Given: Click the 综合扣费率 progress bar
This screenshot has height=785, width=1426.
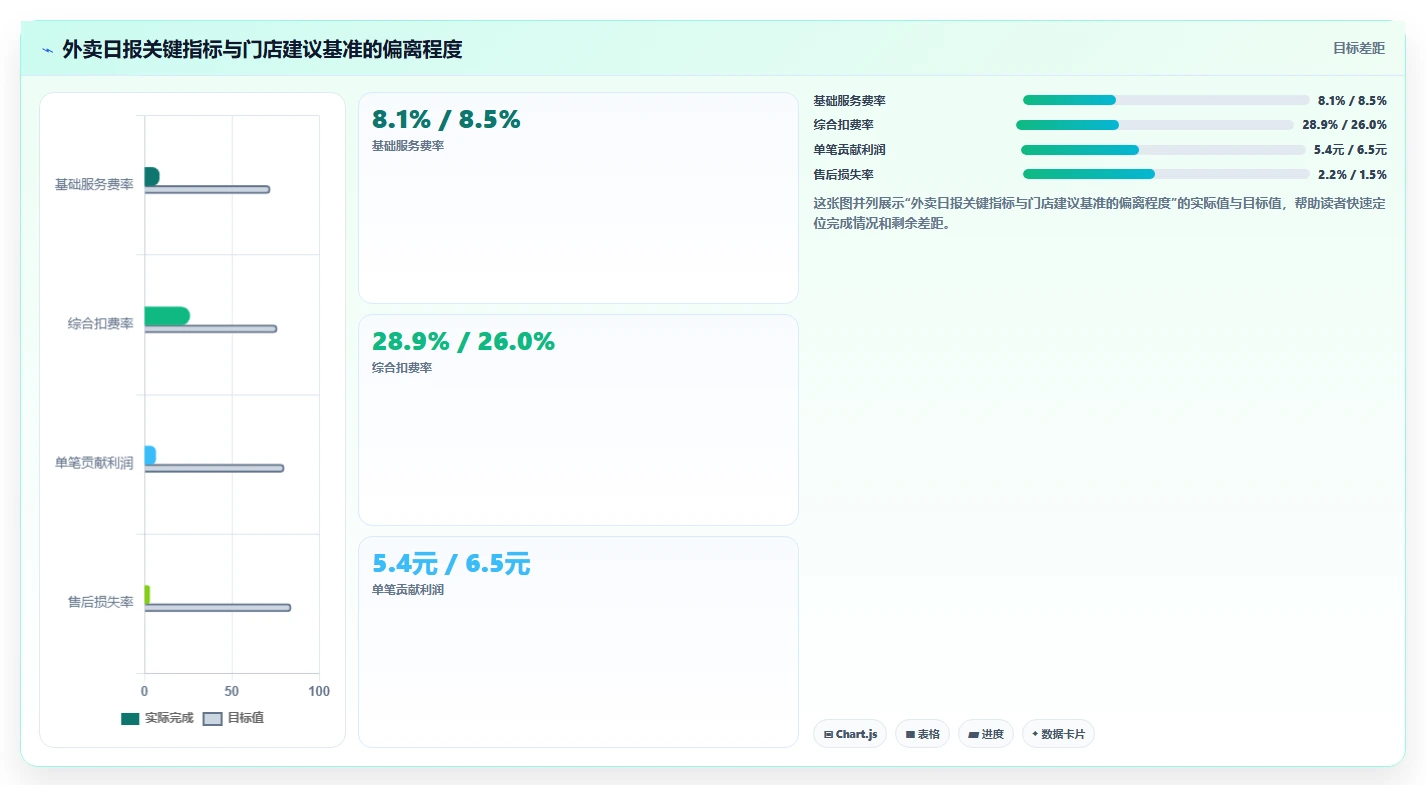Looking at the screenshot, I should click(x=1155, y=125).
